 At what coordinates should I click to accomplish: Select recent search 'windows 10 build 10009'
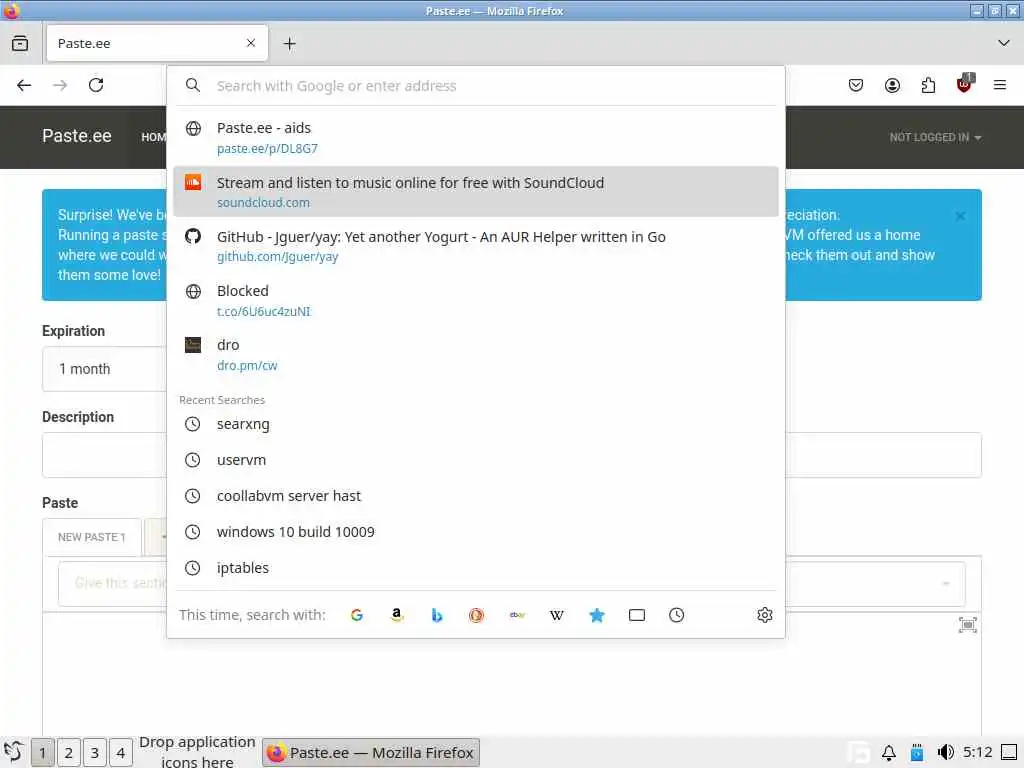[475, 532]
